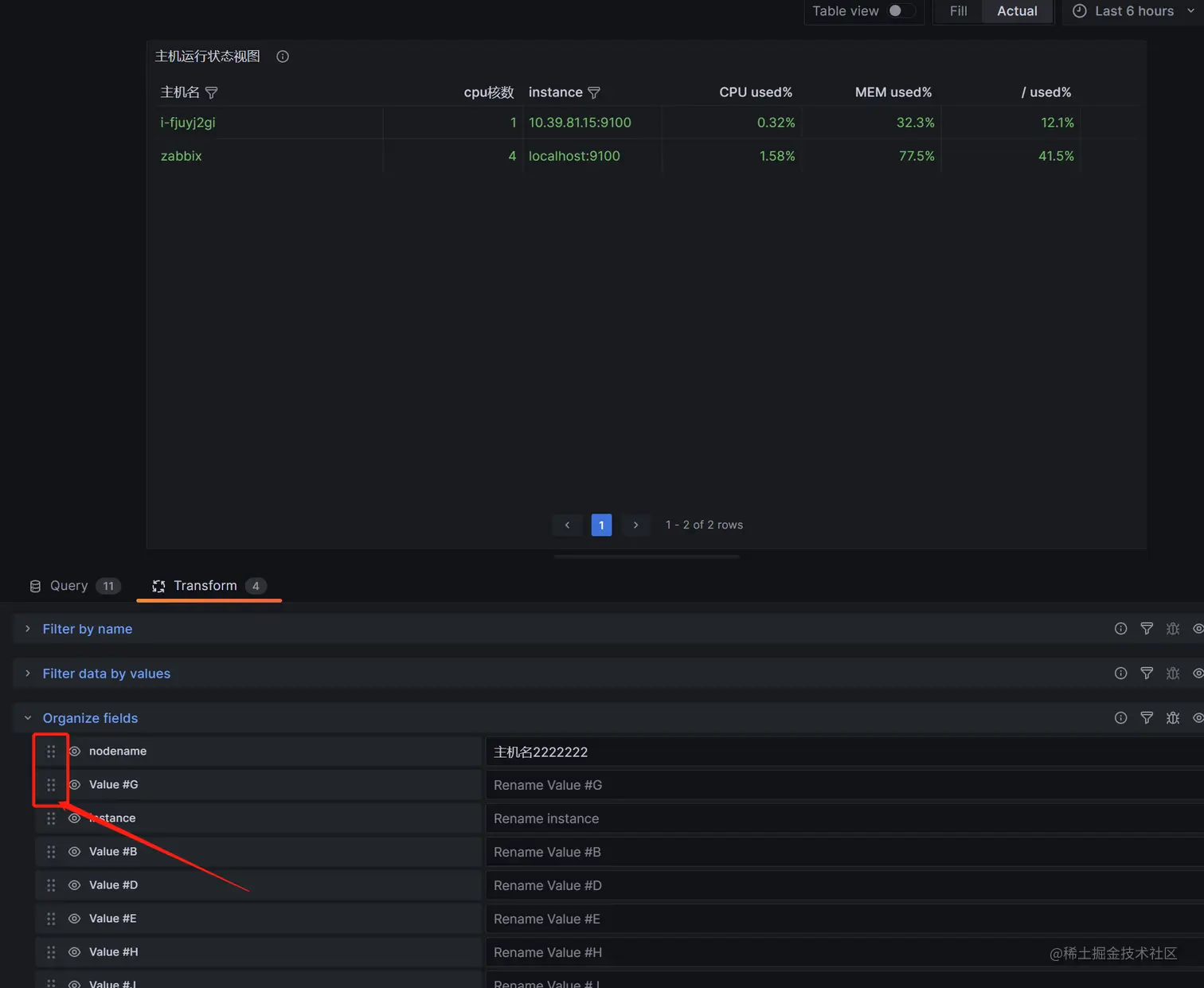The width and height of the screenshot is (1204, 988).
Task: Sort by the CPU used% column header
Action: coord(756,92)
